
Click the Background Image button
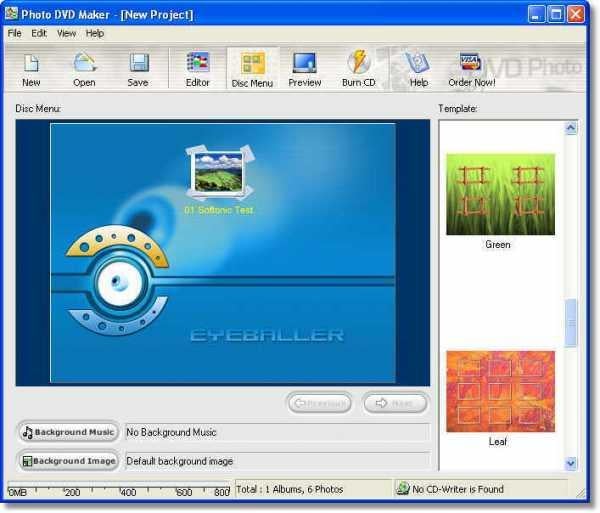69,461
